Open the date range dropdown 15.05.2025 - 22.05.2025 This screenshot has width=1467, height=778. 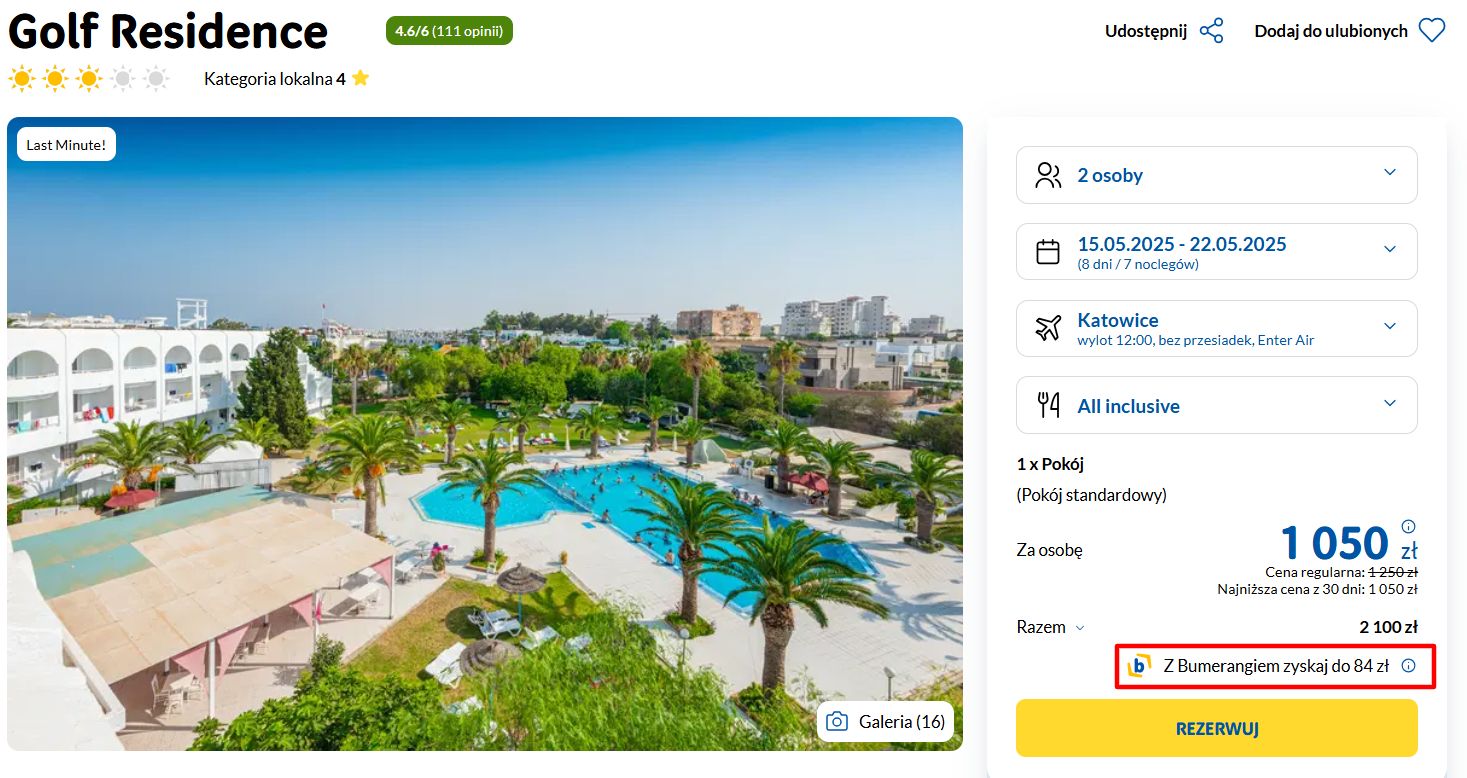tap(1217, 251)
